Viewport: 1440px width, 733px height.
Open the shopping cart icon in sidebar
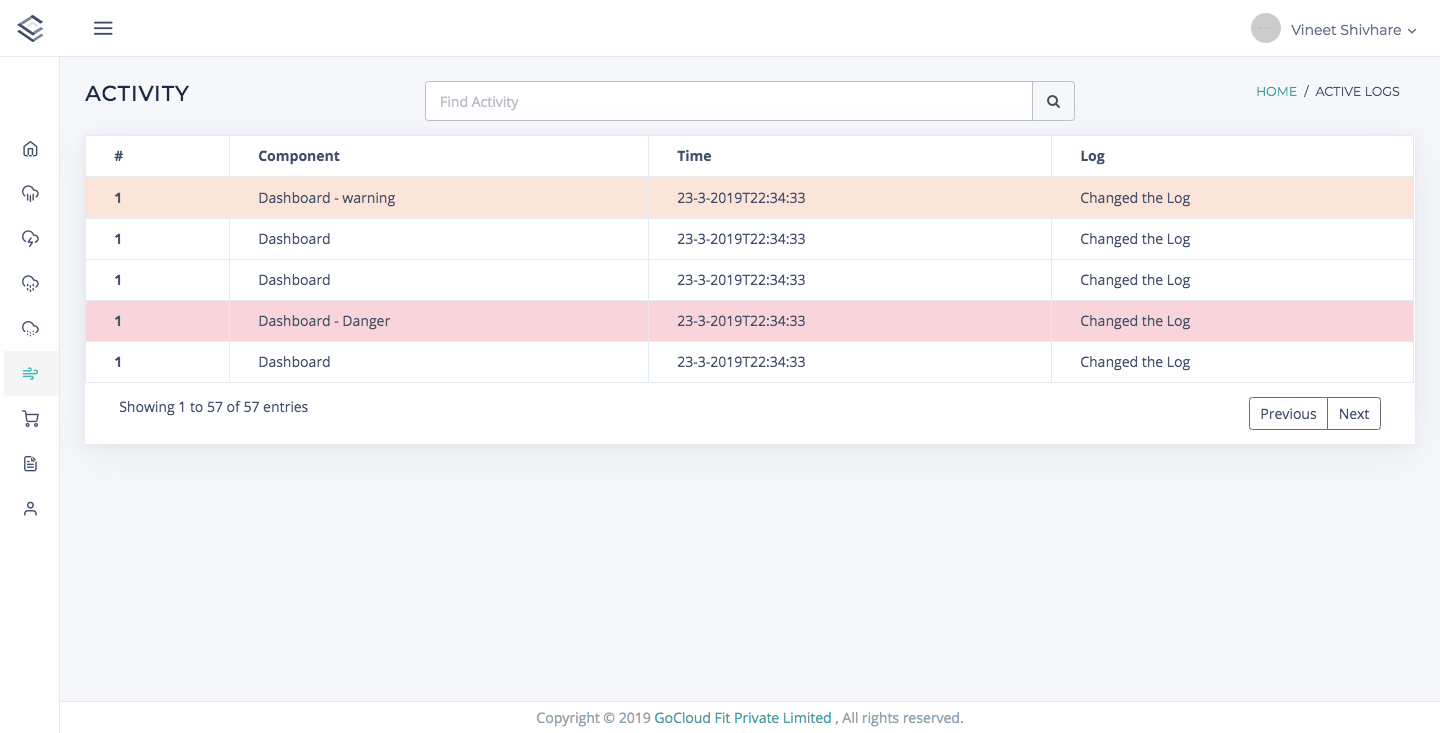pos(30,419)
